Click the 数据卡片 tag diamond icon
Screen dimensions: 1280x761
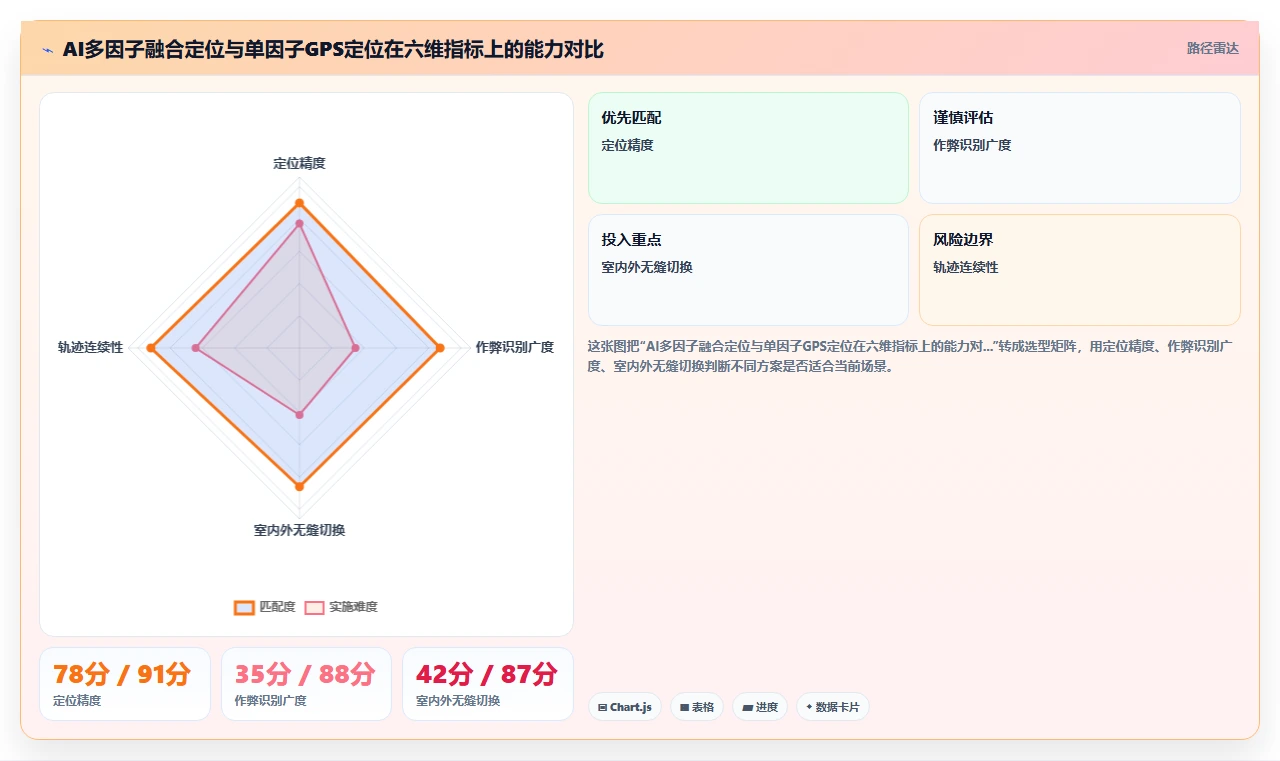(x=809, y=707)
